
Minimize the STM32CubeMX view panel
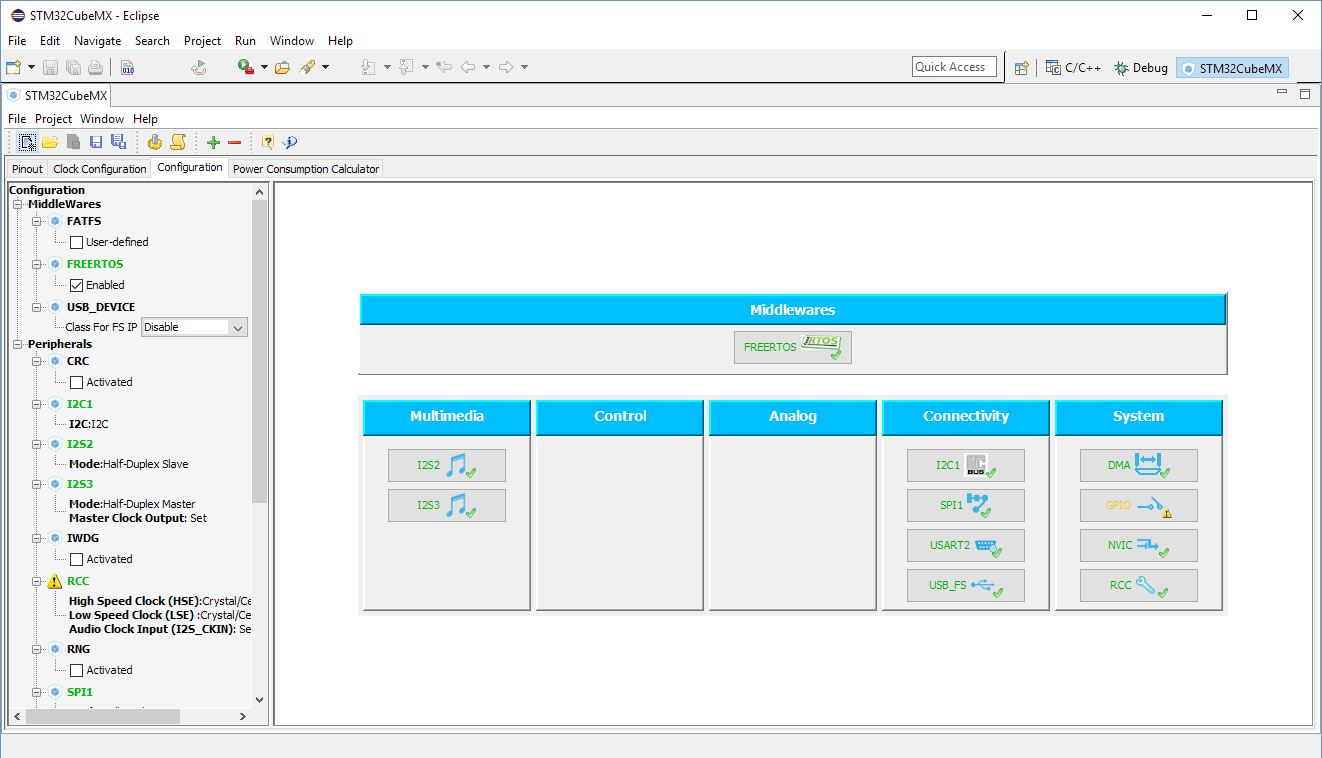tap(1282, 92)
